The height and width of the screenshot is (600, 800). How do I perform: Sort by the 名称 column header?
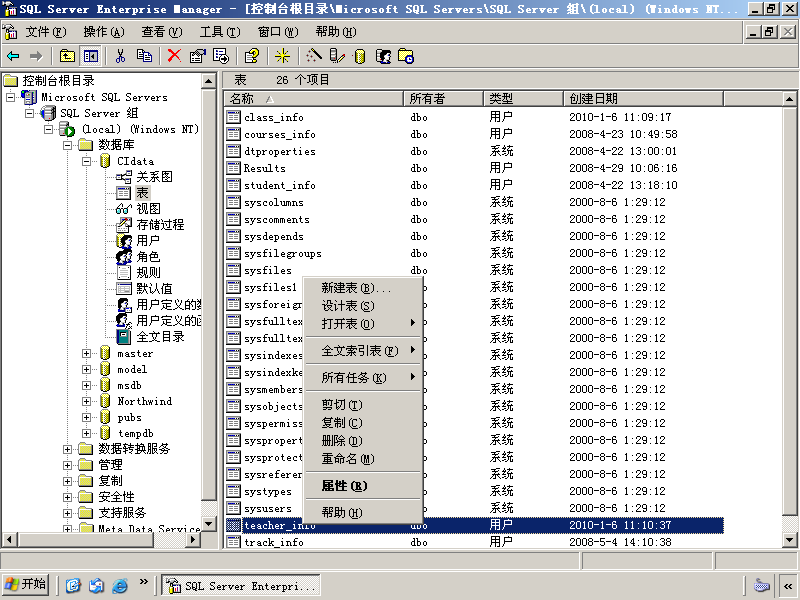point(314,98)
